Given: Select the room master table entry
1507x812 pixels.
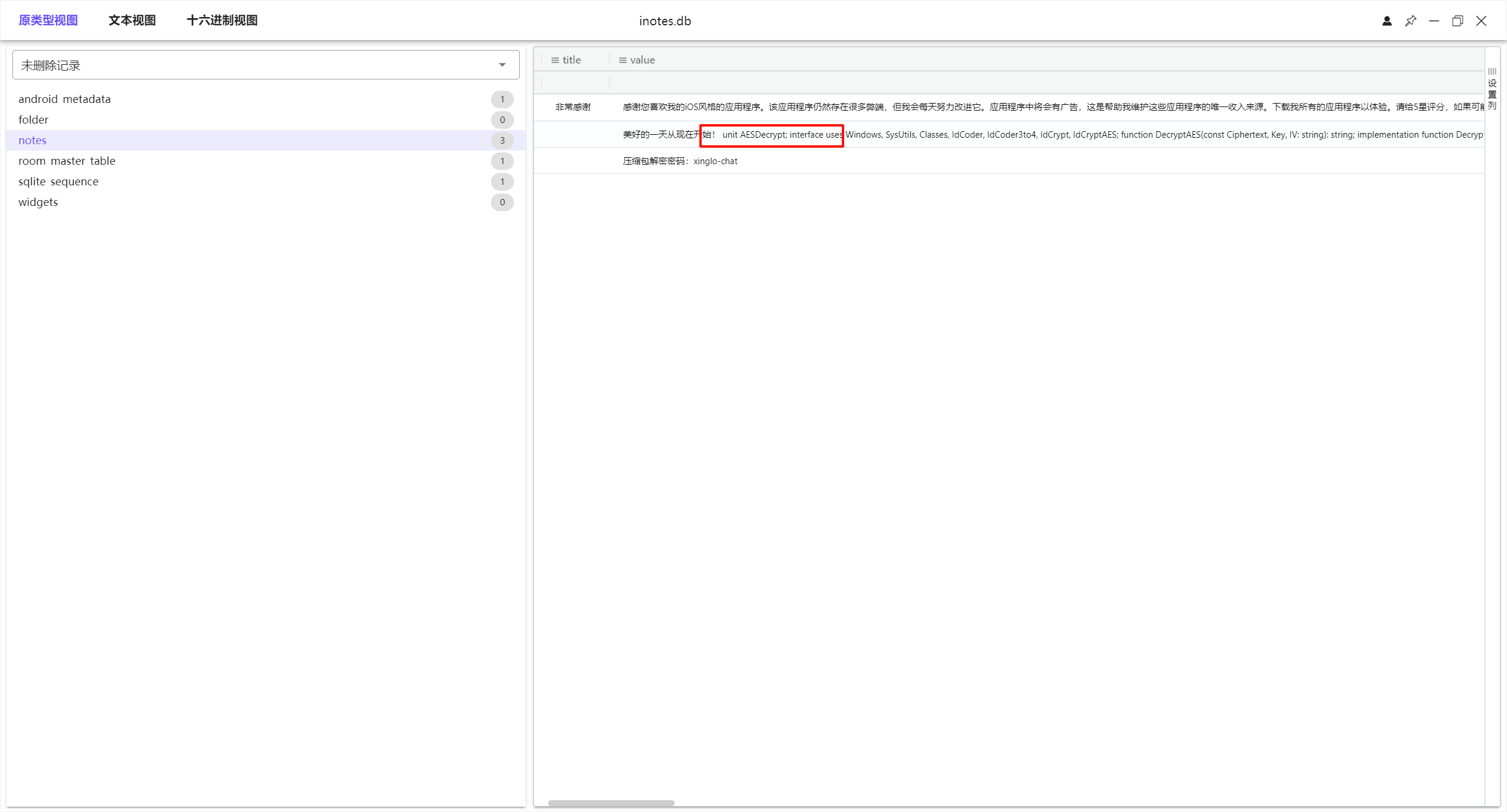Looking at the screenshot, I should [x=67, y=161].
